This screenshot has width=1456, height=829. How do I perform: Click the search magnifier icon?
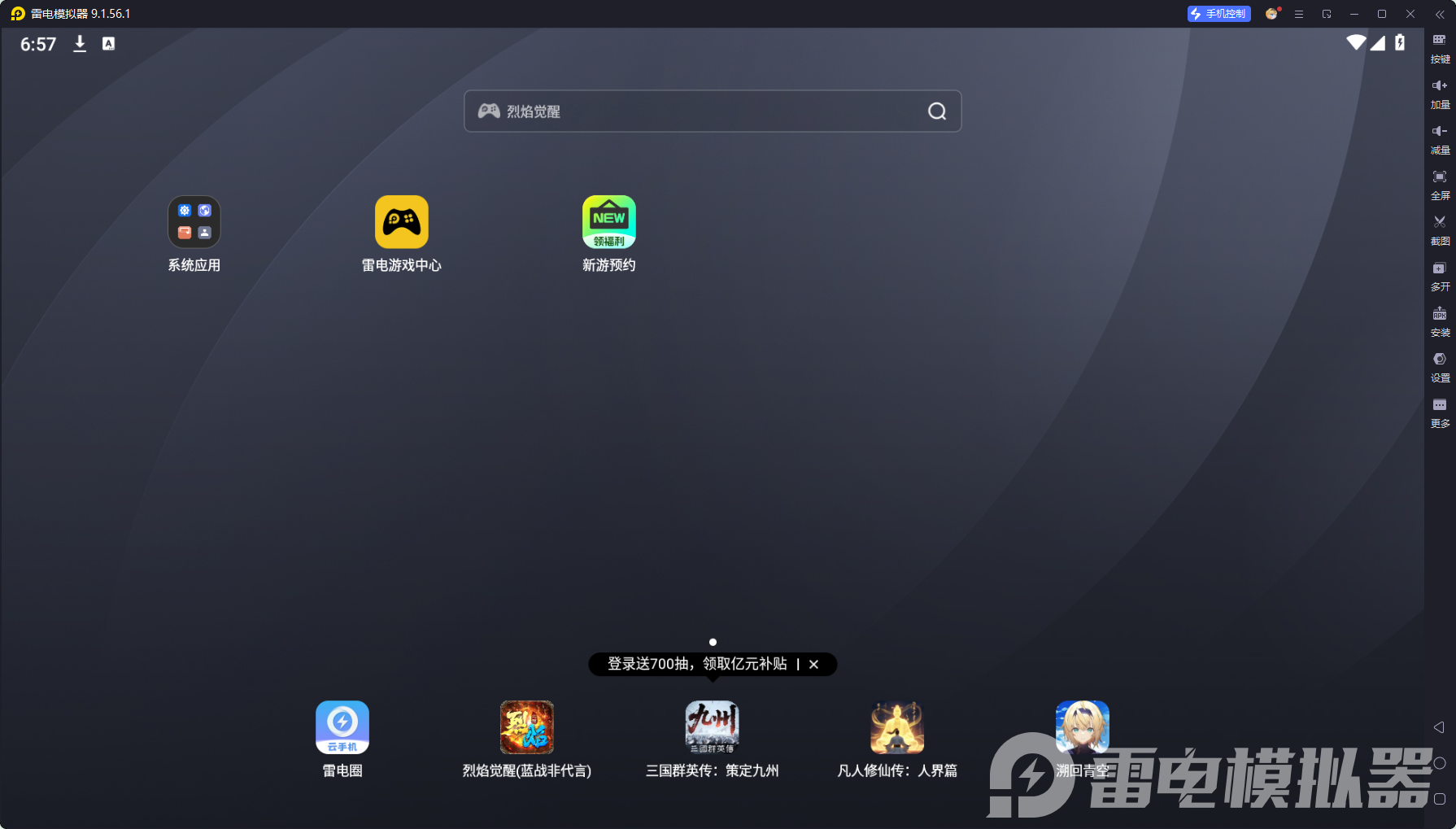tap(937, 111)
